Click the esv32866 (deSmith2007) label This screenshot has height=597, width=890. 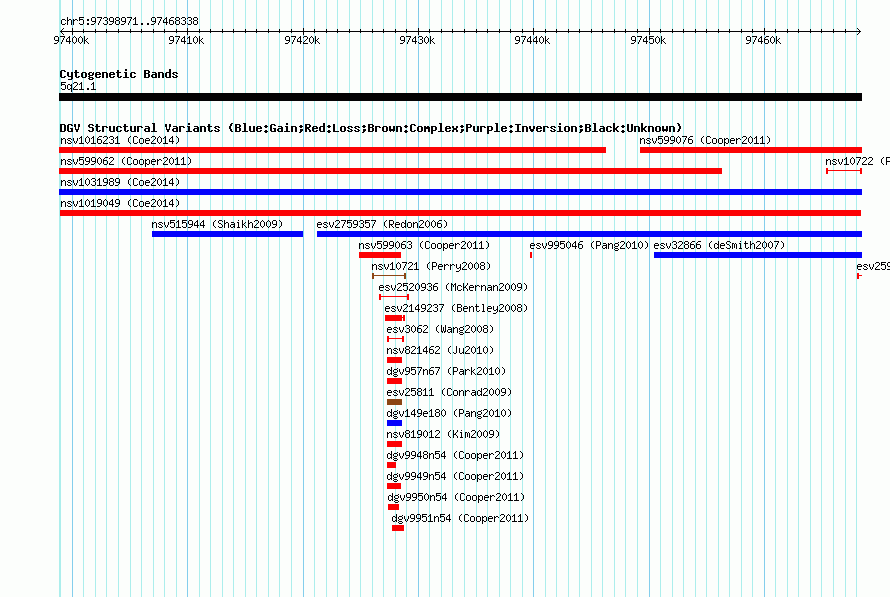tap(719, 245)
